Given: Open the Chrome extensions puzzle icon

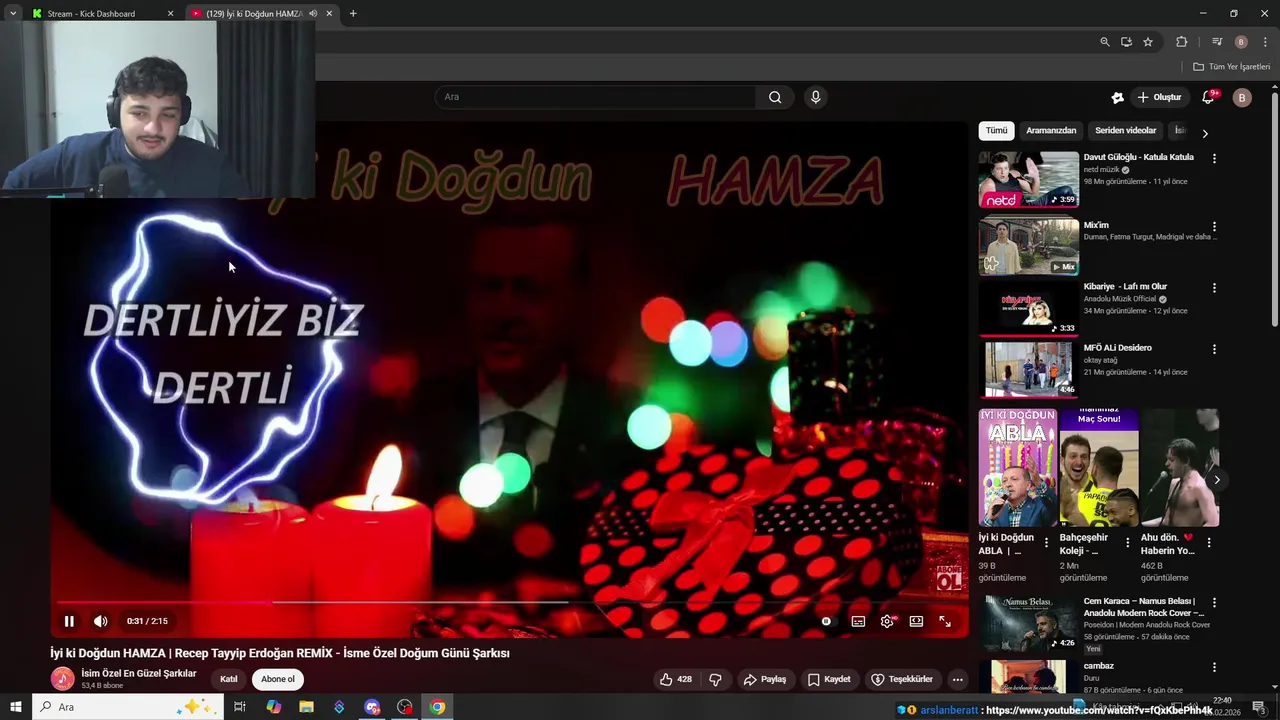Looking at the screenshot, I should 1181,42.
